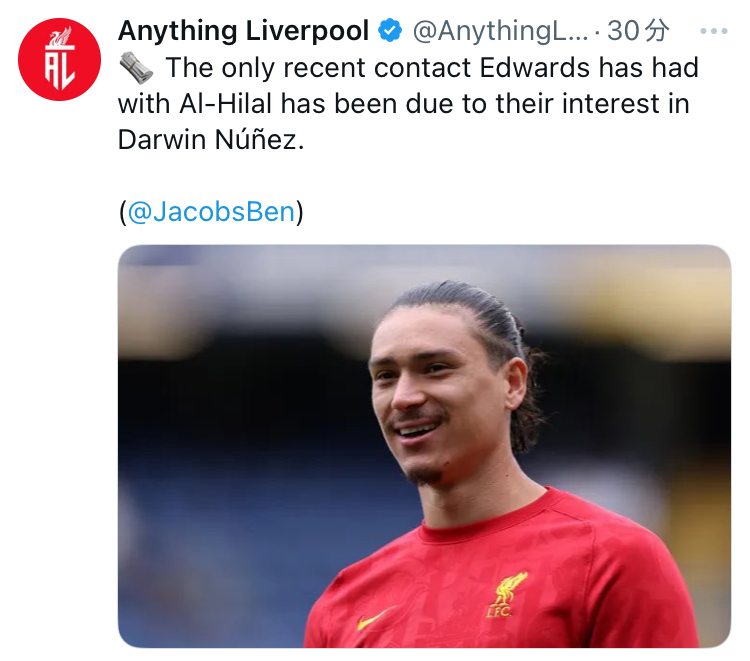Image resolution: width=750 pixels, height=661 pixels.
Task: Click the yellow Nike swoosh on shirt
Action: point(375,617)
